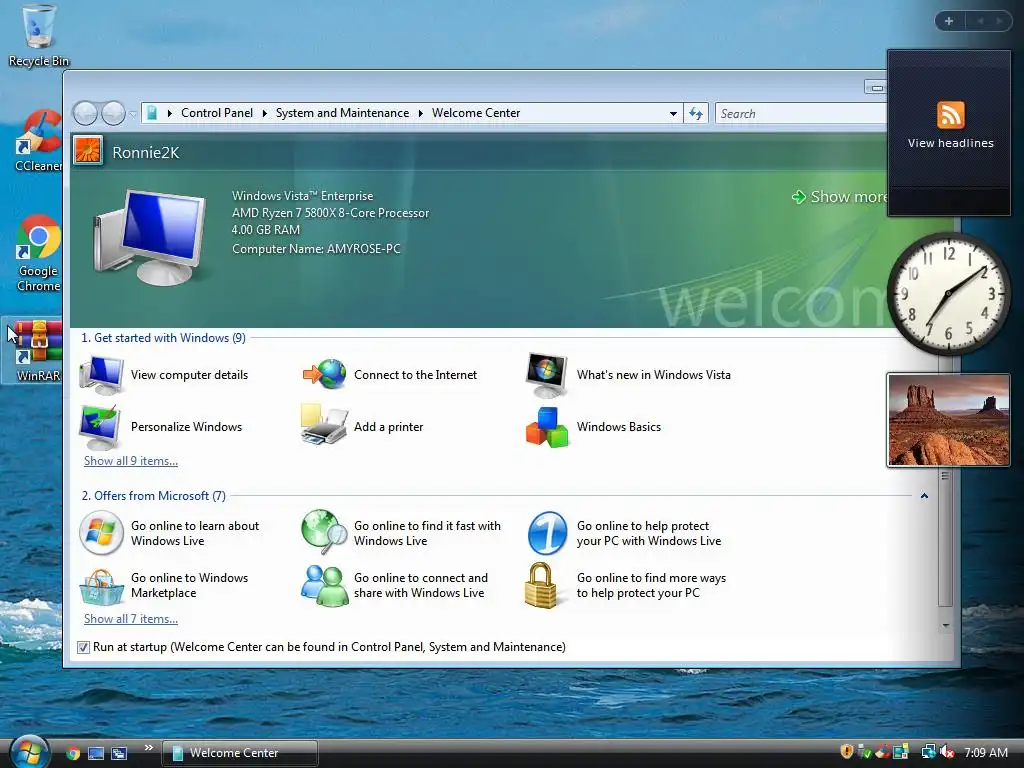Click the analog clock gadget

tap(948, 294)
